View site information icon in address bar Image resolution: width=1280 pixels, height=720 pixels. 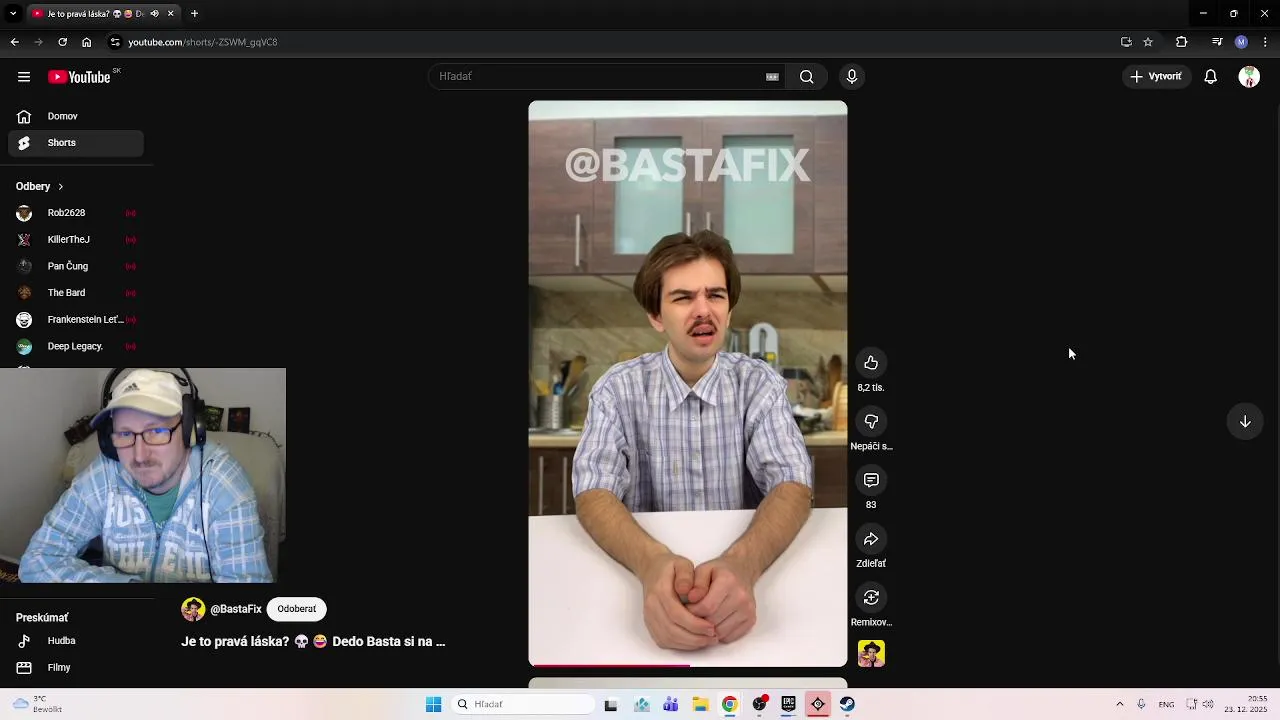(x=115, y=42)
